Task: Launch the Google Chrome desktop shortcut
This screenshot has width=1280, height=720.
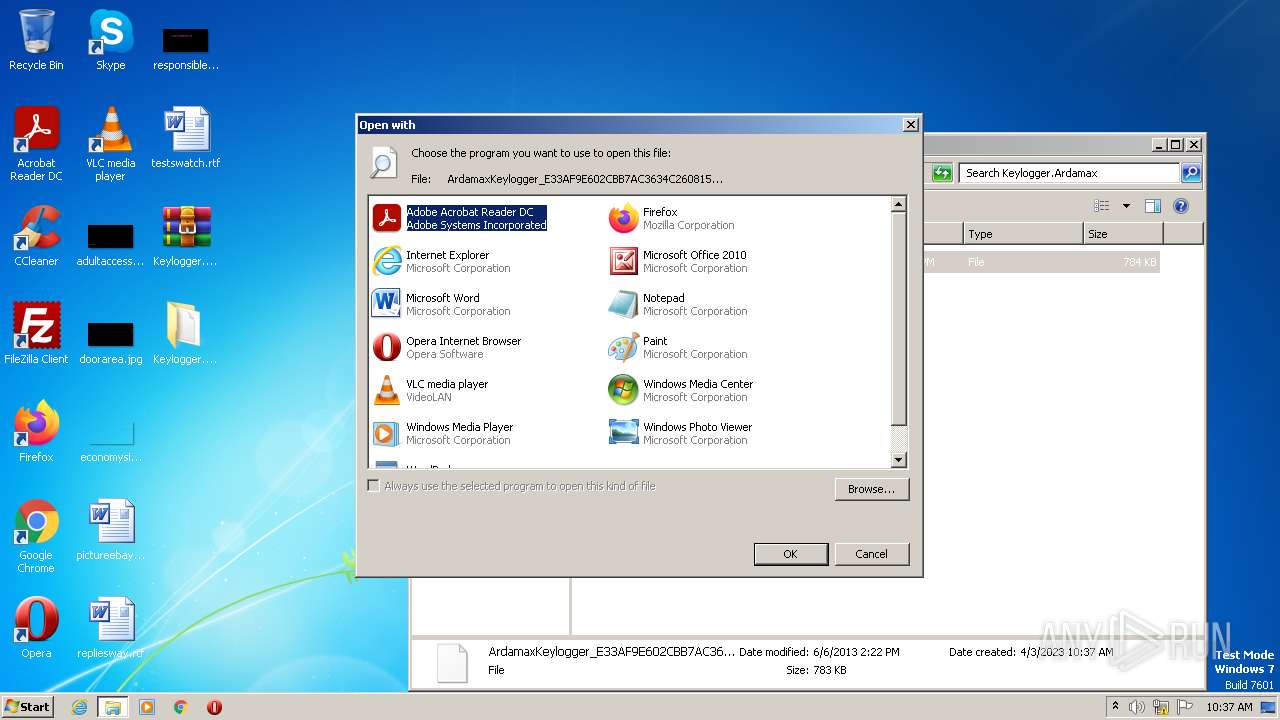Action: (x=36, y=536)
